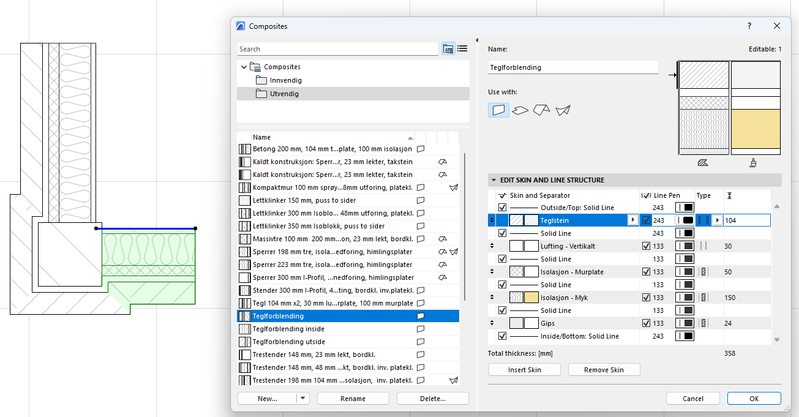Screen dimensions: 799x417
Task: Switch to folder view mode icon
Action: tap(448, 49)
